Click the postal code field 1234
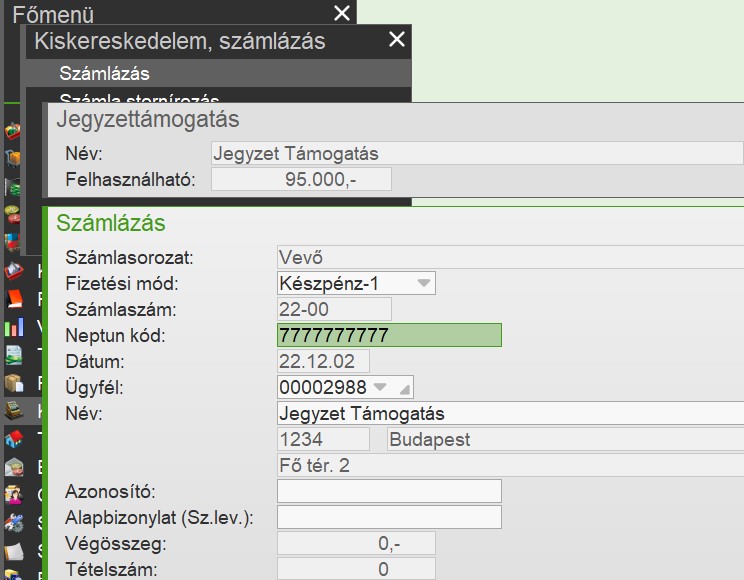The image size is (744, 580). coord(323,439)
